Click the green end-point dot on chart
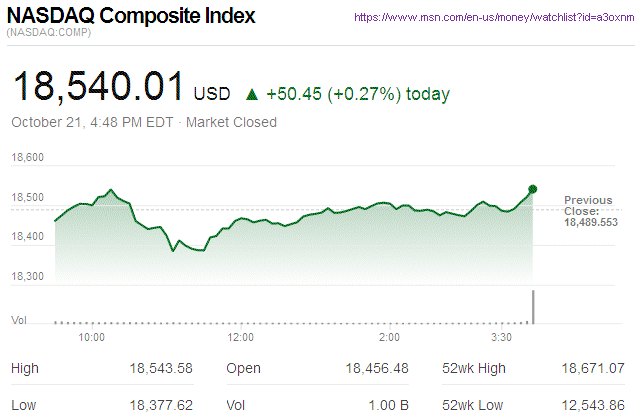The width and height of the screenshot is (640, 420). click(533, 188)
